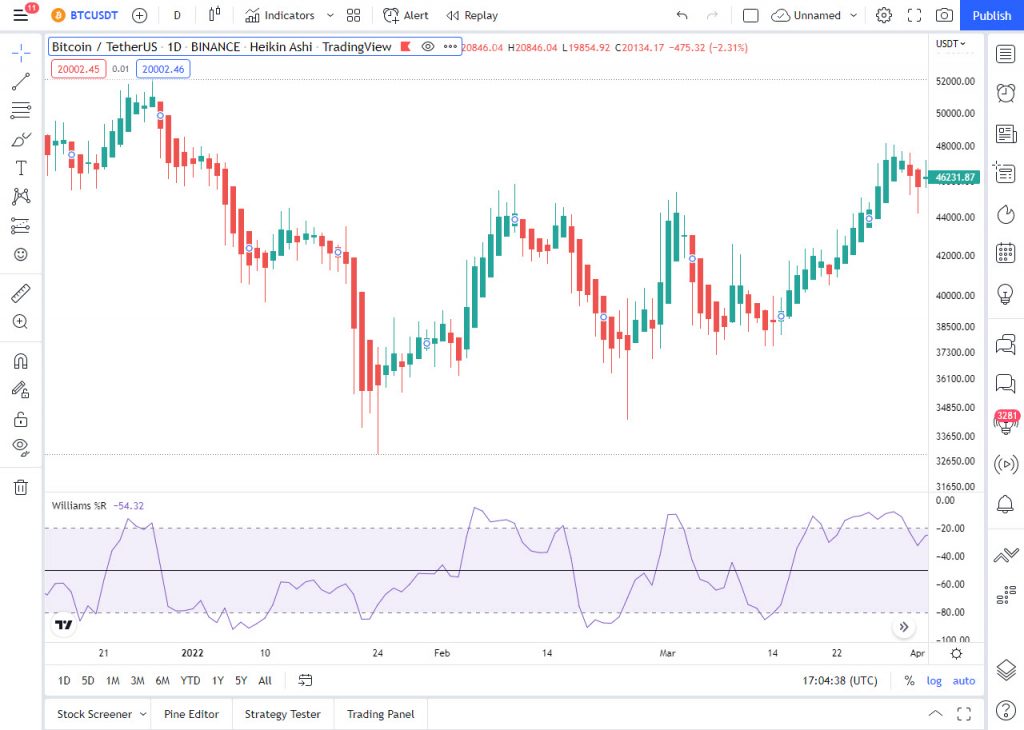Start bar Replay mode
The height and width of the screenshot is (730, 1024).
pyautogui.click(x=472, y=15)
